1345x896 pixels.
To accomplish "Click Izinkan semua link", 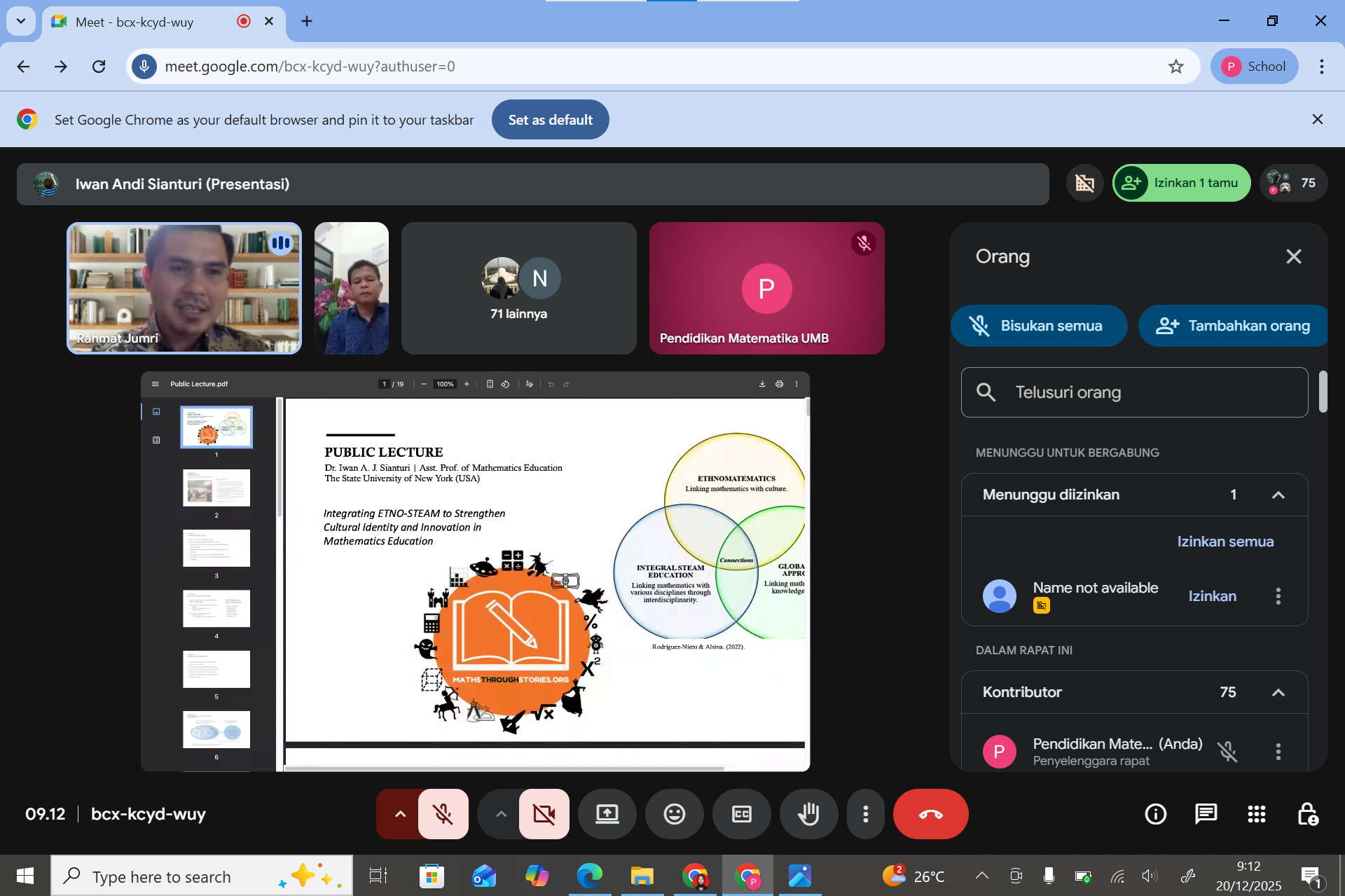I will point(1225,542).
